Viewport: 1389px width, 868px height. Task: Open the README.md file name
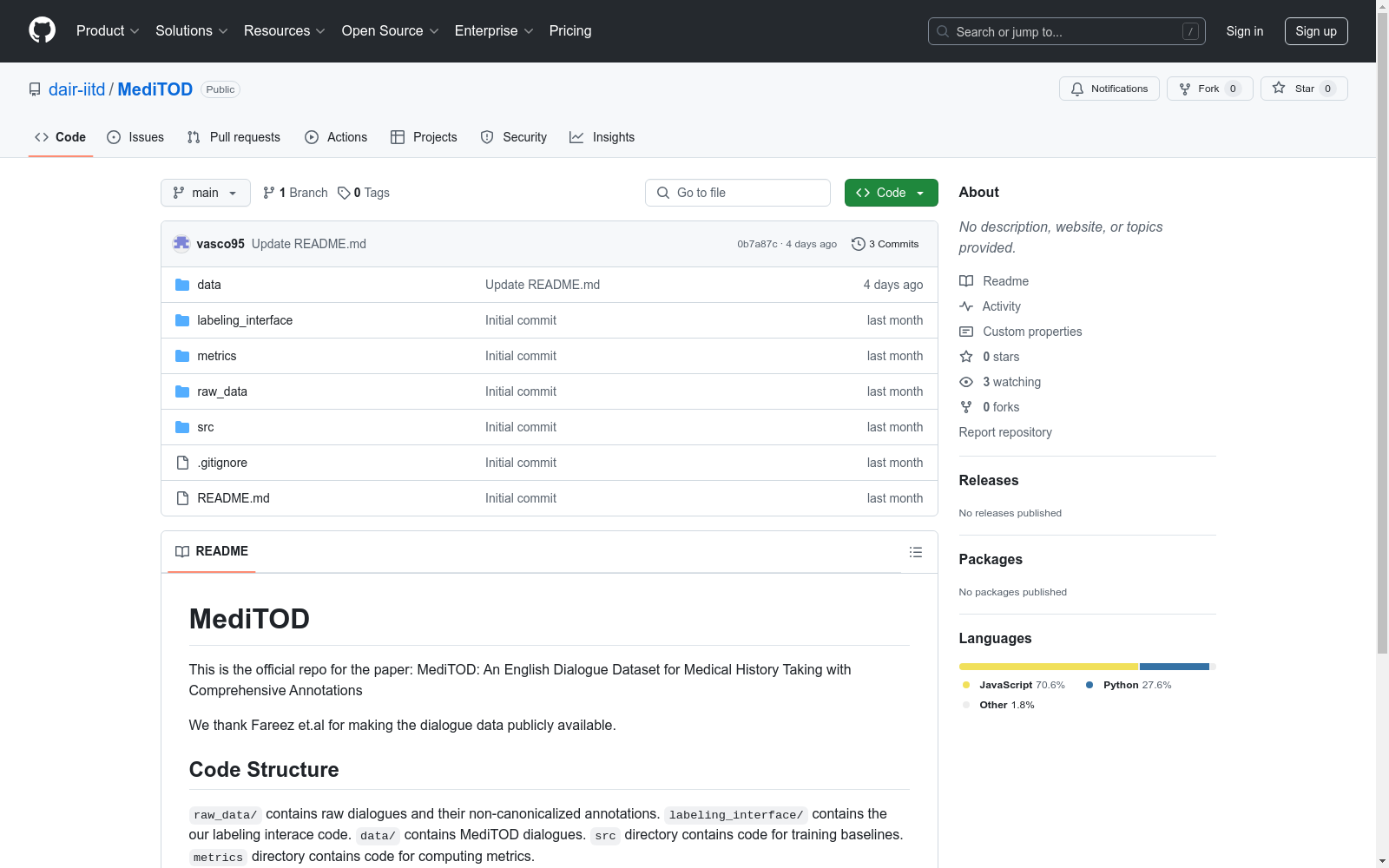coord(234,498)
